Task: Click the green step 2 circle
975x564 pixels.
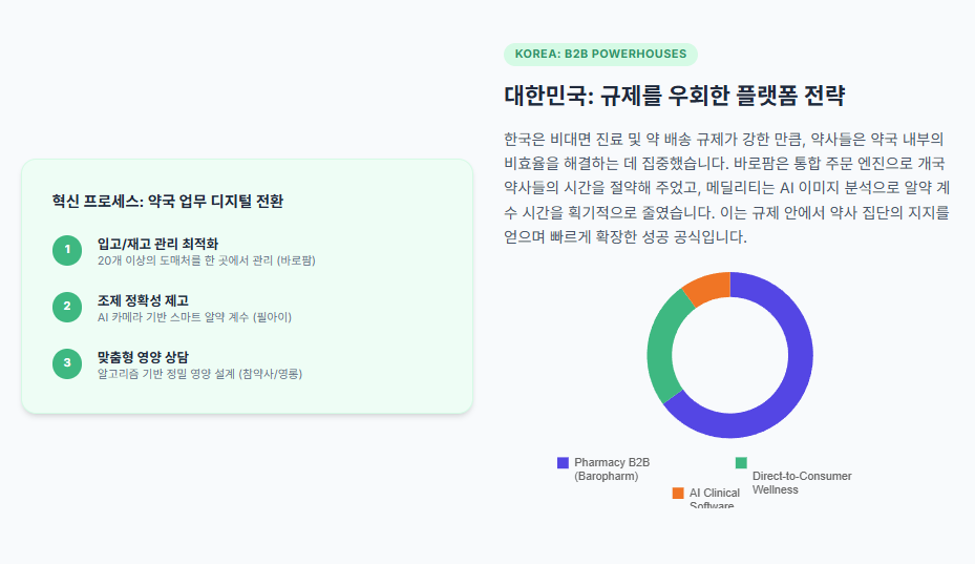Action: 67,307
